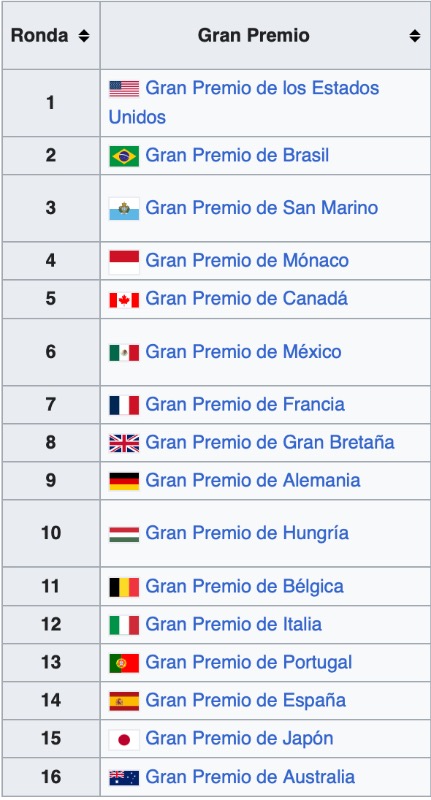
Task: Sort table by Ronda column arrows
Action: point(84,36)
